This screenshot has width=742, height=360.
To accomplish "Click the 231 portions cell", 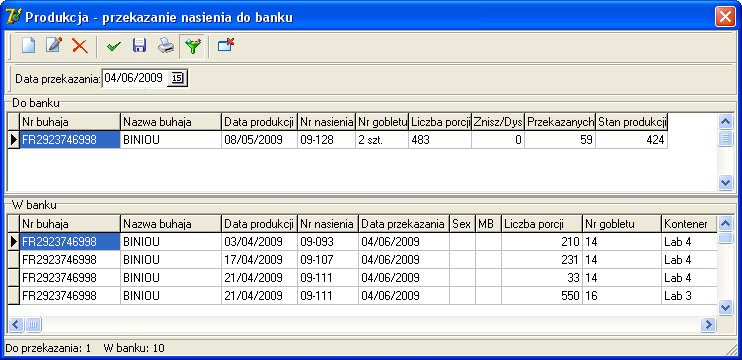I will [542, 260].
